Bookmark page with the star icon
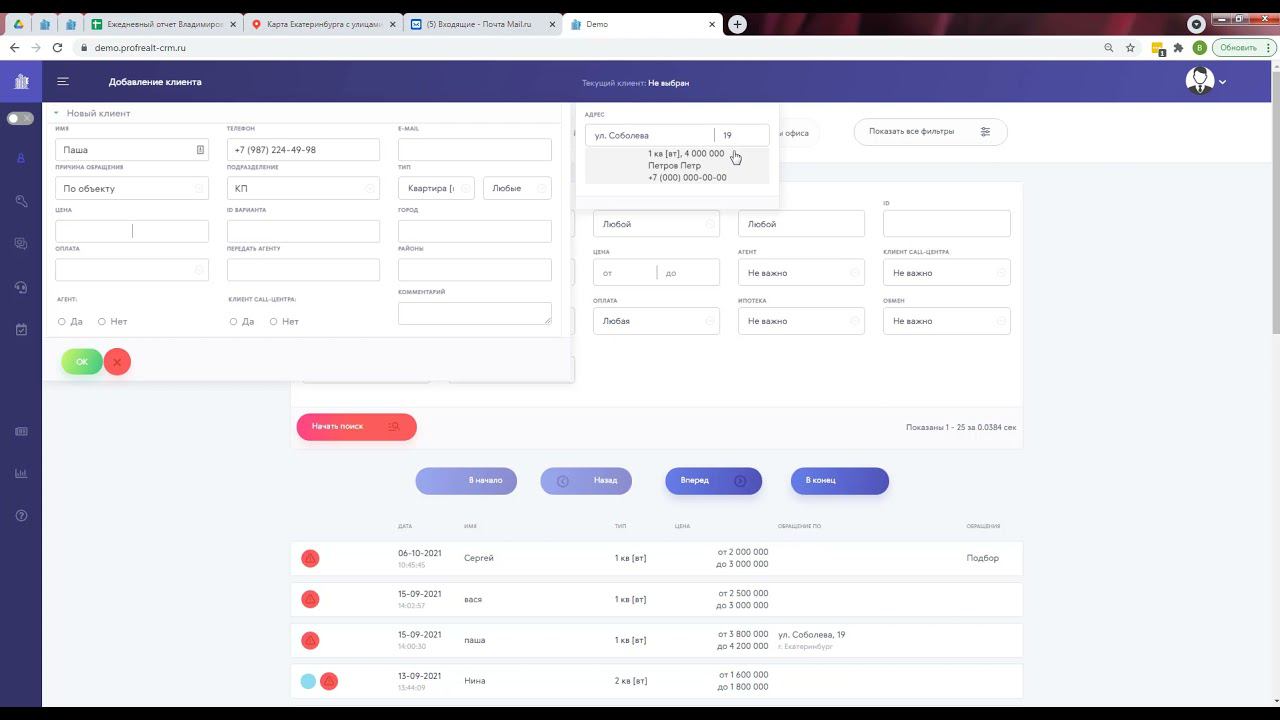 1130,47
